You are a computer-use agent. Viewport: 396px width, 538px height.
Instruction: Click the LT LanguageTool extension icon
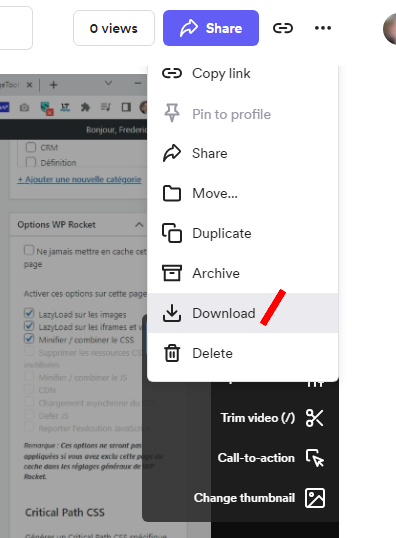65,107
